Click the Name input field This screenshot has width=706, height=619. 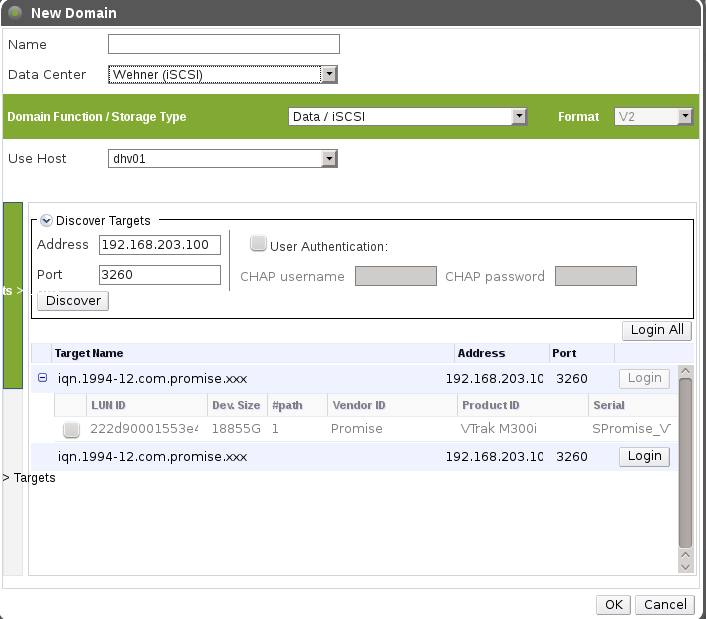click(224, 44)
